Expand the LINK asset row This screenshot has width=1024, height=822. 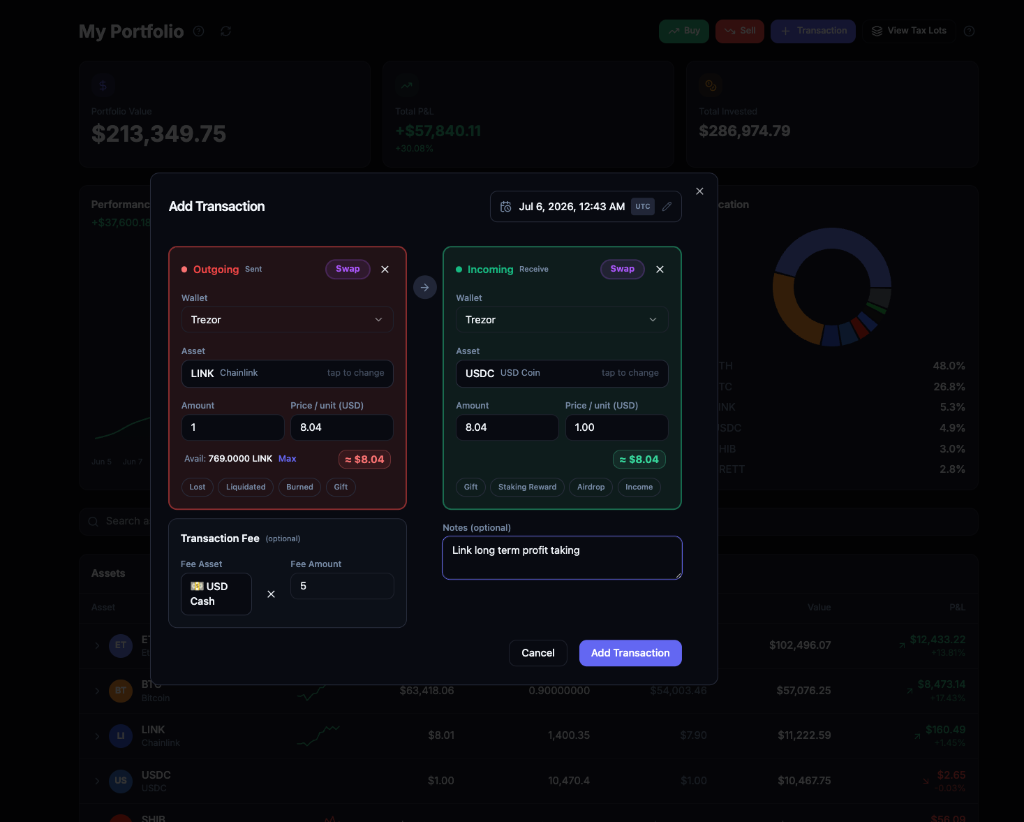pos(97,736)
